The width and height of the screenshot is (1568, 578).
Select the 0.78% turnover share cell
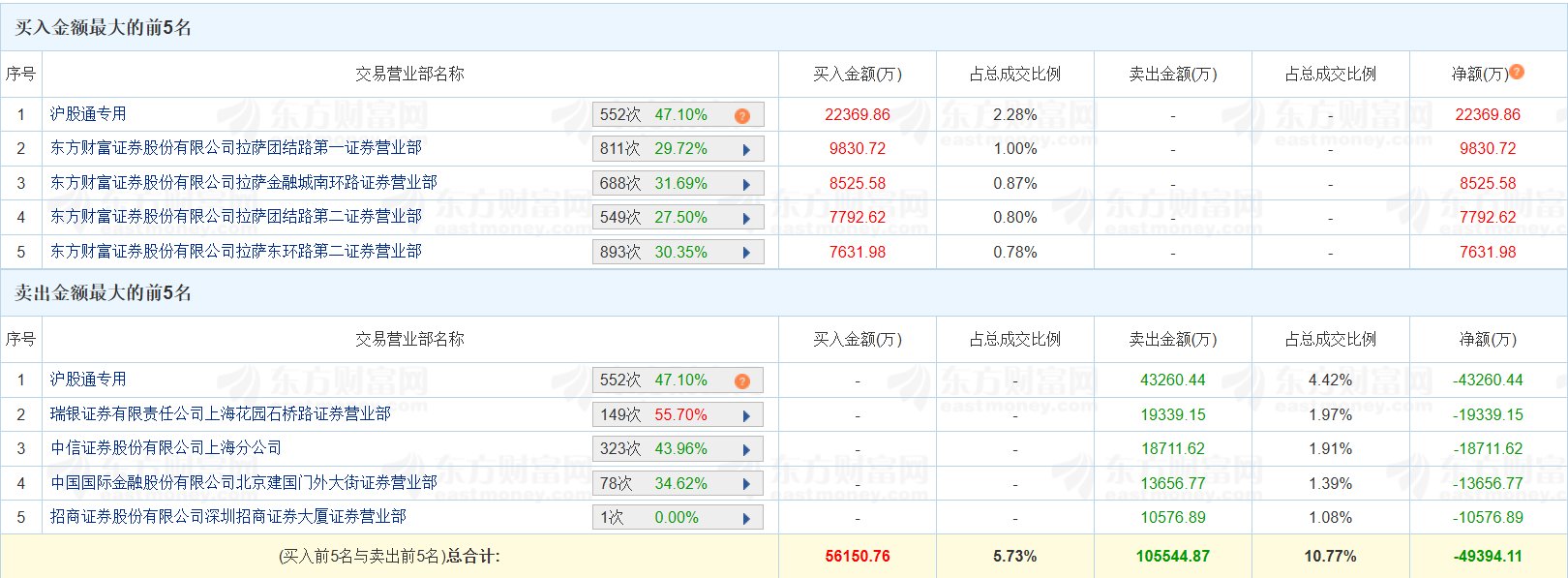tap(1015, 252)
